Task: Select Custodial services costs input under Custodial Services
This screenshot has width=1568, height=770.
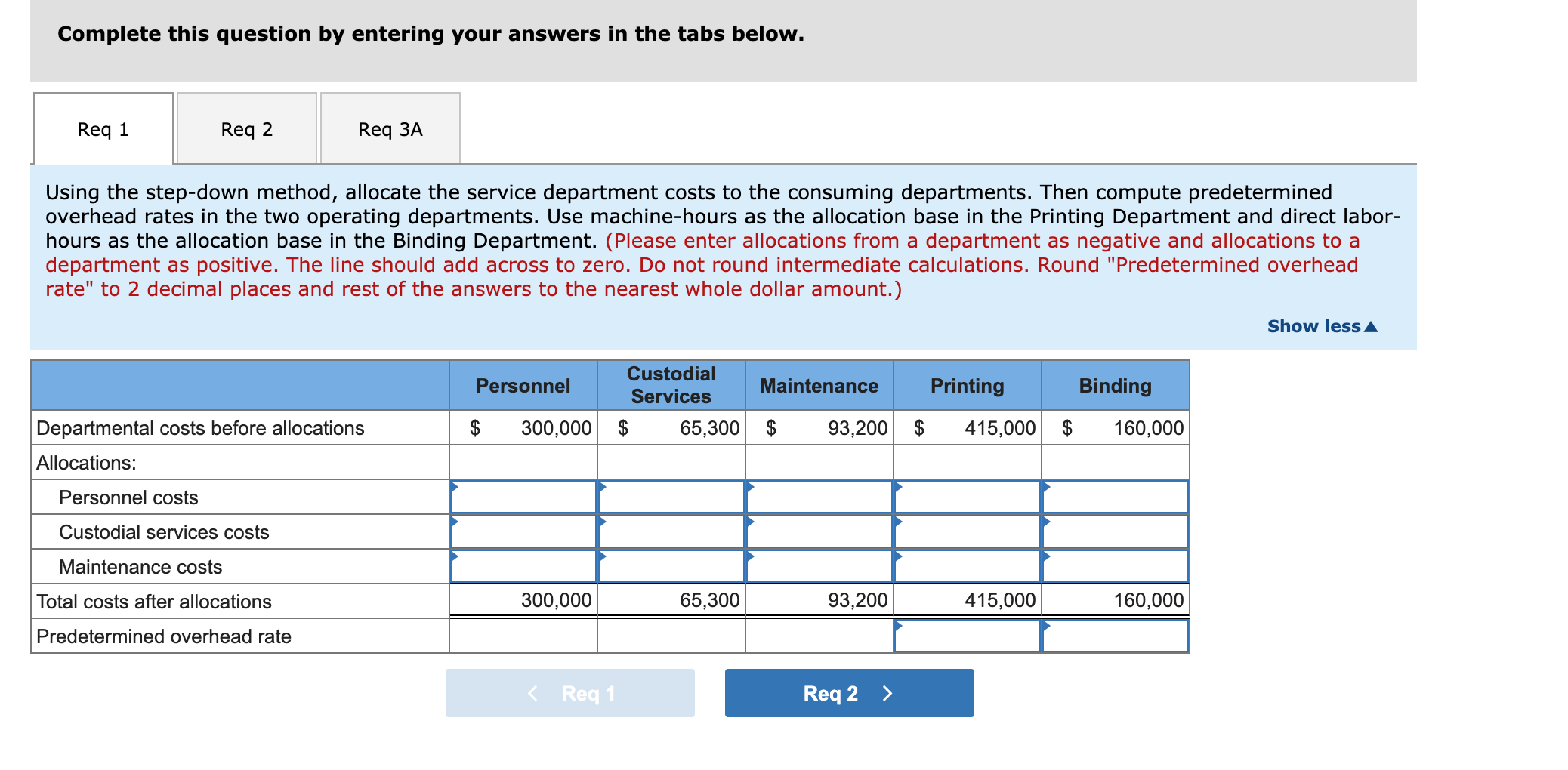Action: [671, 531]
